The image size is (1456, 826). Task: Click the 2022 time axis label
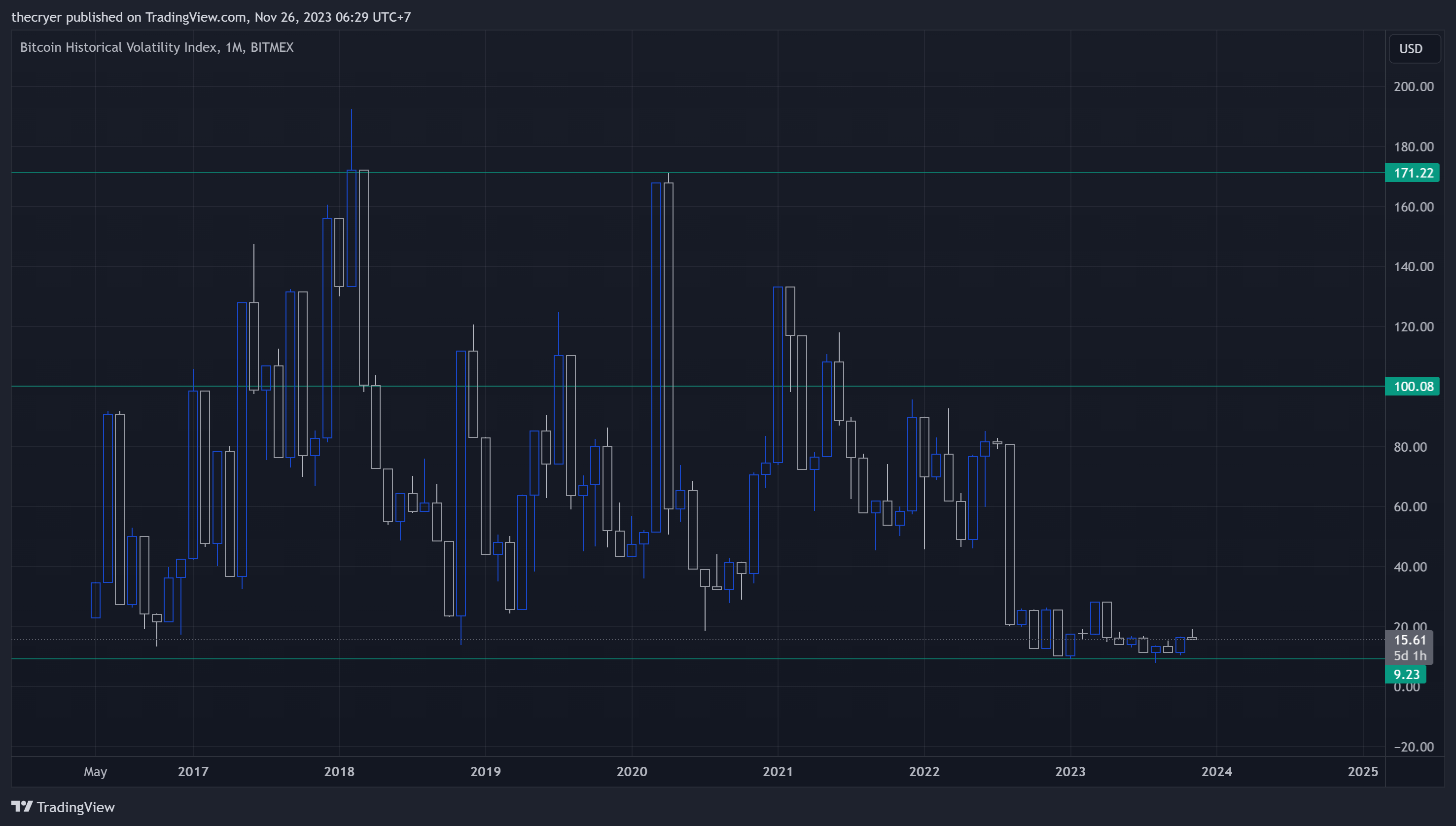click(x=924, y=772)
